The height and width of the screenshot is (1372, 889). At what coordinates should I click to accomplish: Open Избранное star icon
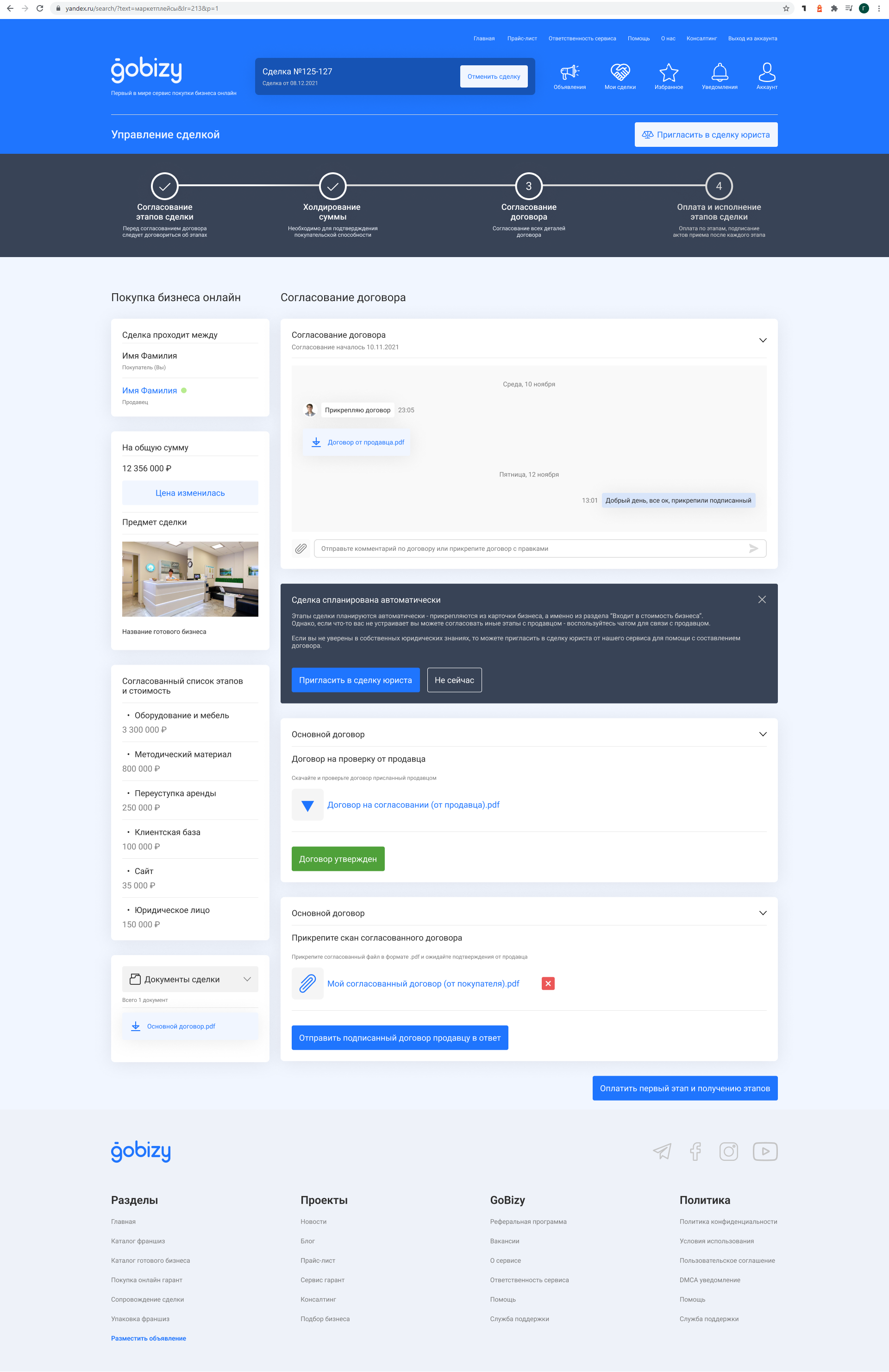668,73
